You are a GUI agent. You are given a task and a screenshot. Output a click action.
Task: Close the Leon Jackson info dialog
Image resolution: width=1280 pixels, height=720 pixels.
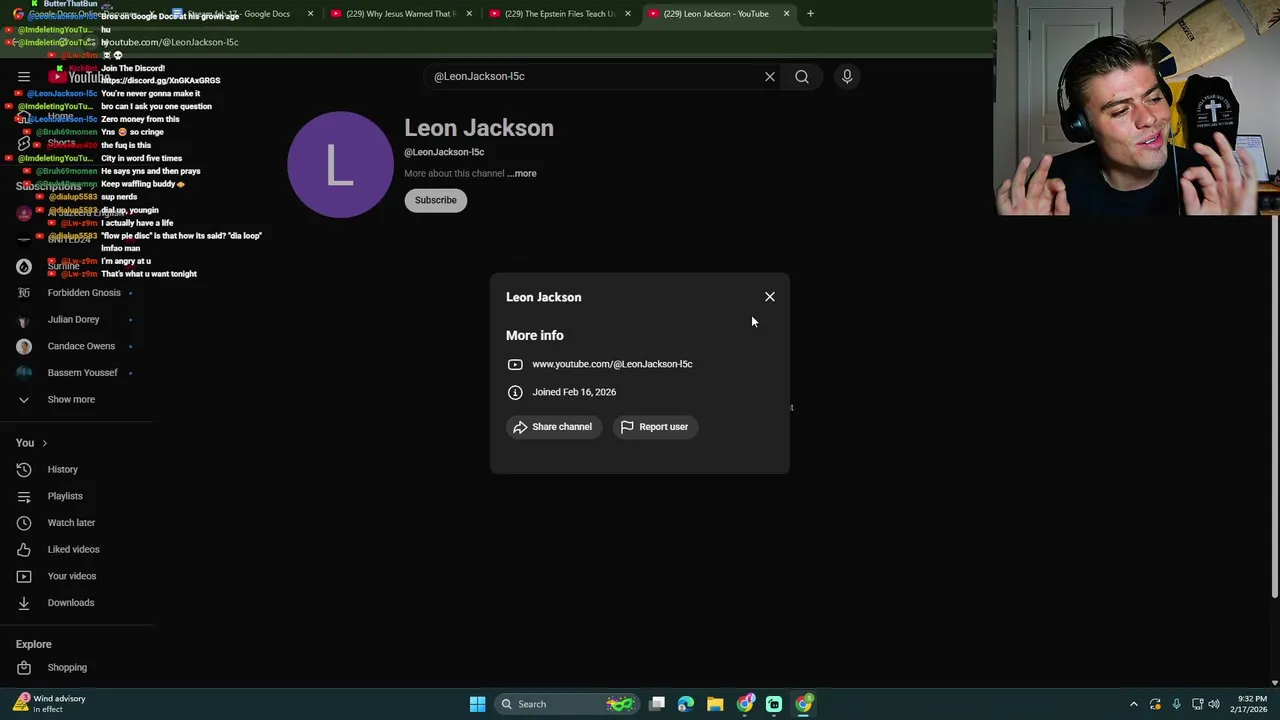tap(770, 297)
